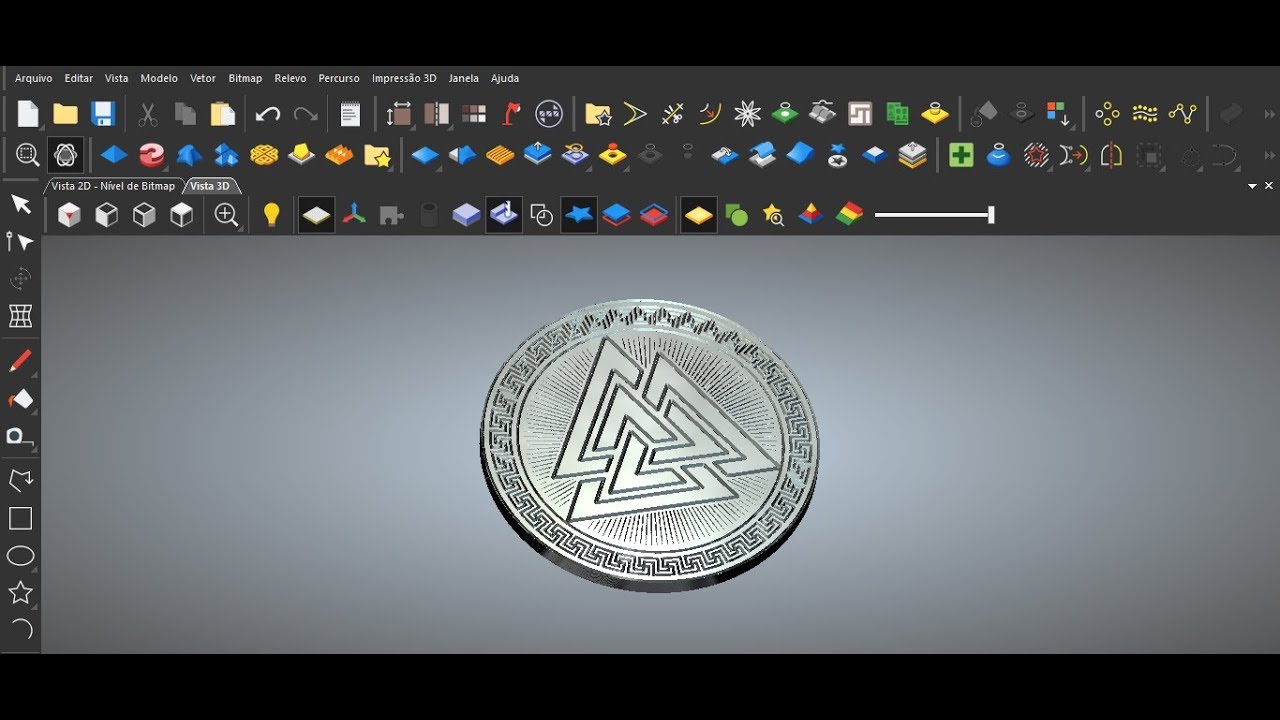
Task: Pick the star shape tool
Action: [20, 593]
